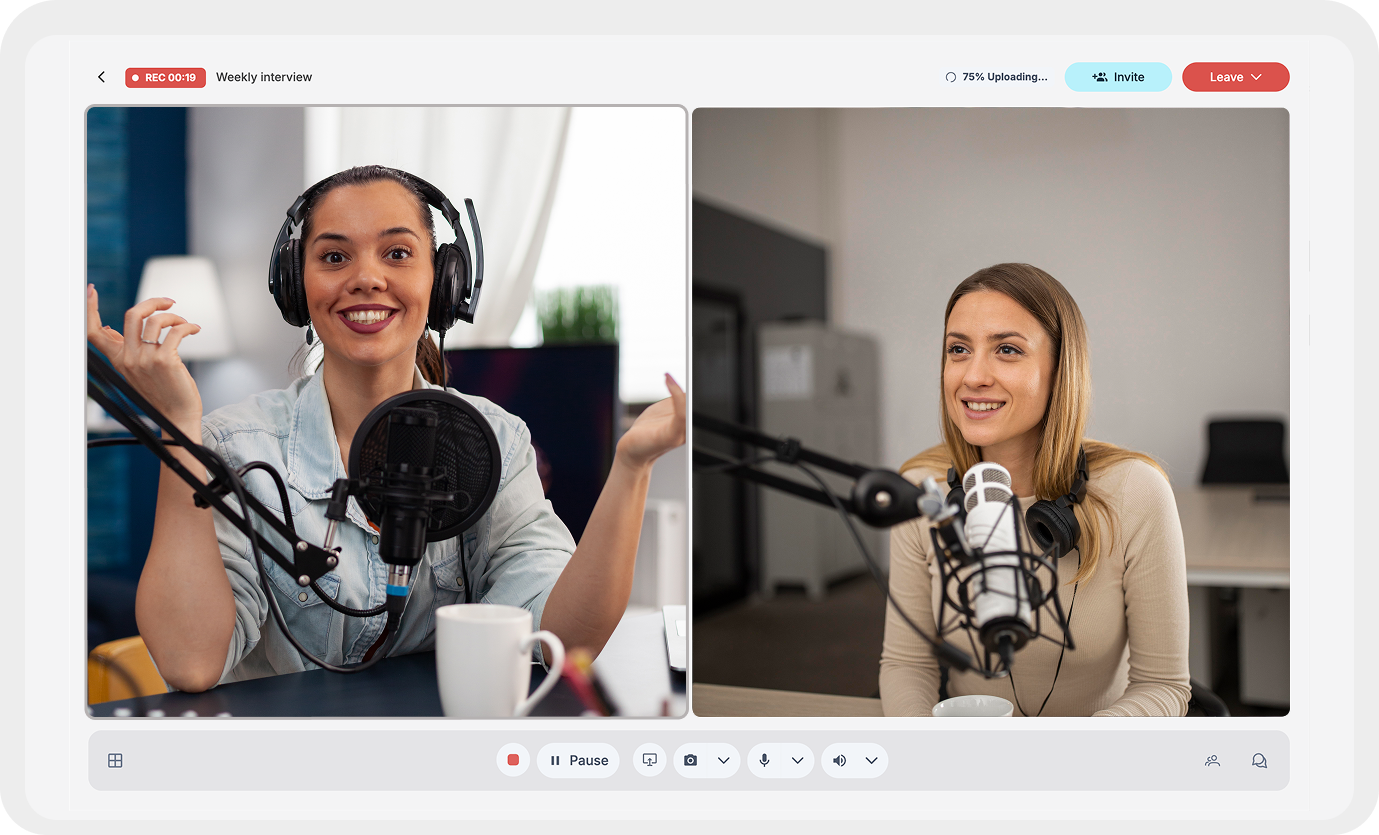This screenshot has height=835, width=1379.
Task: Click the Weekly interview session title
Action: point(264,77)
